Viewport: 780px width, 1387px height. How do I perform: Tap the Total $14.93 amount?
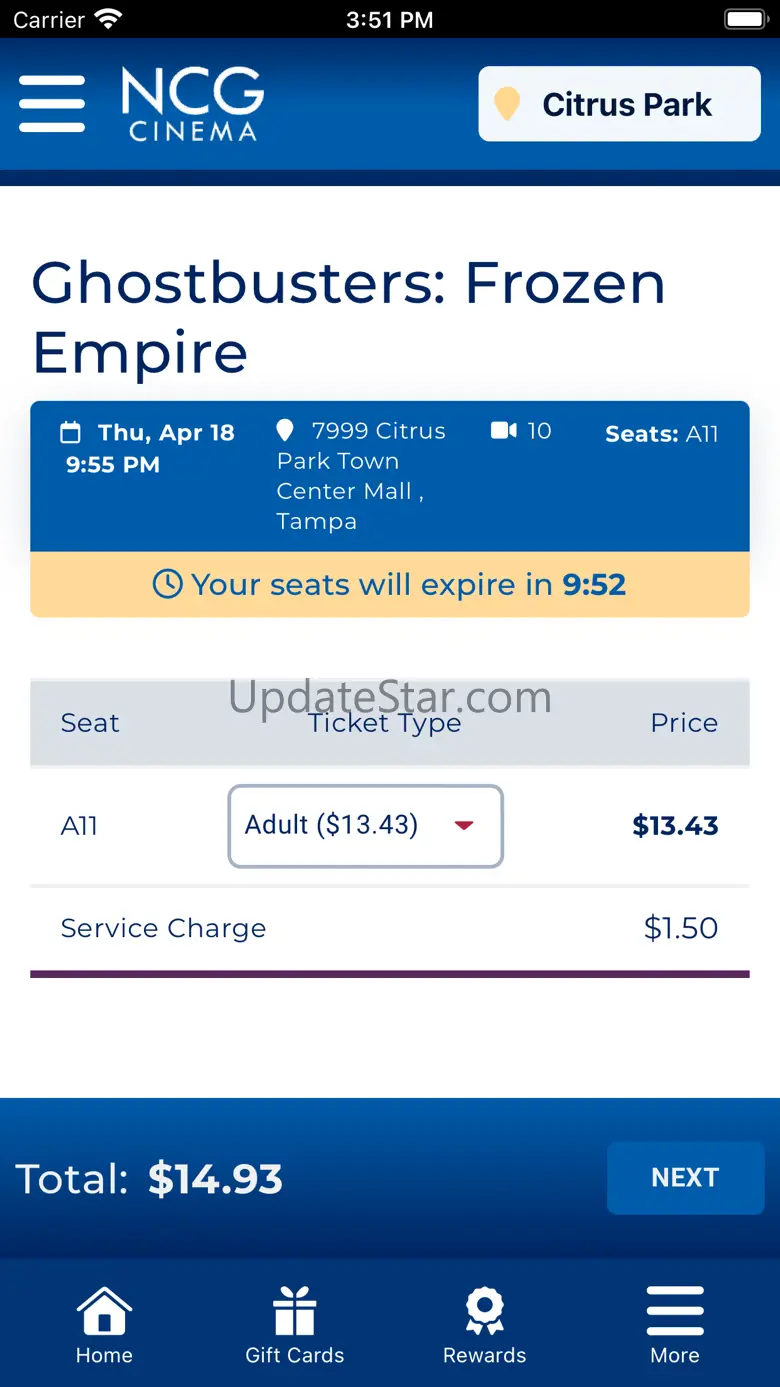215,1179
